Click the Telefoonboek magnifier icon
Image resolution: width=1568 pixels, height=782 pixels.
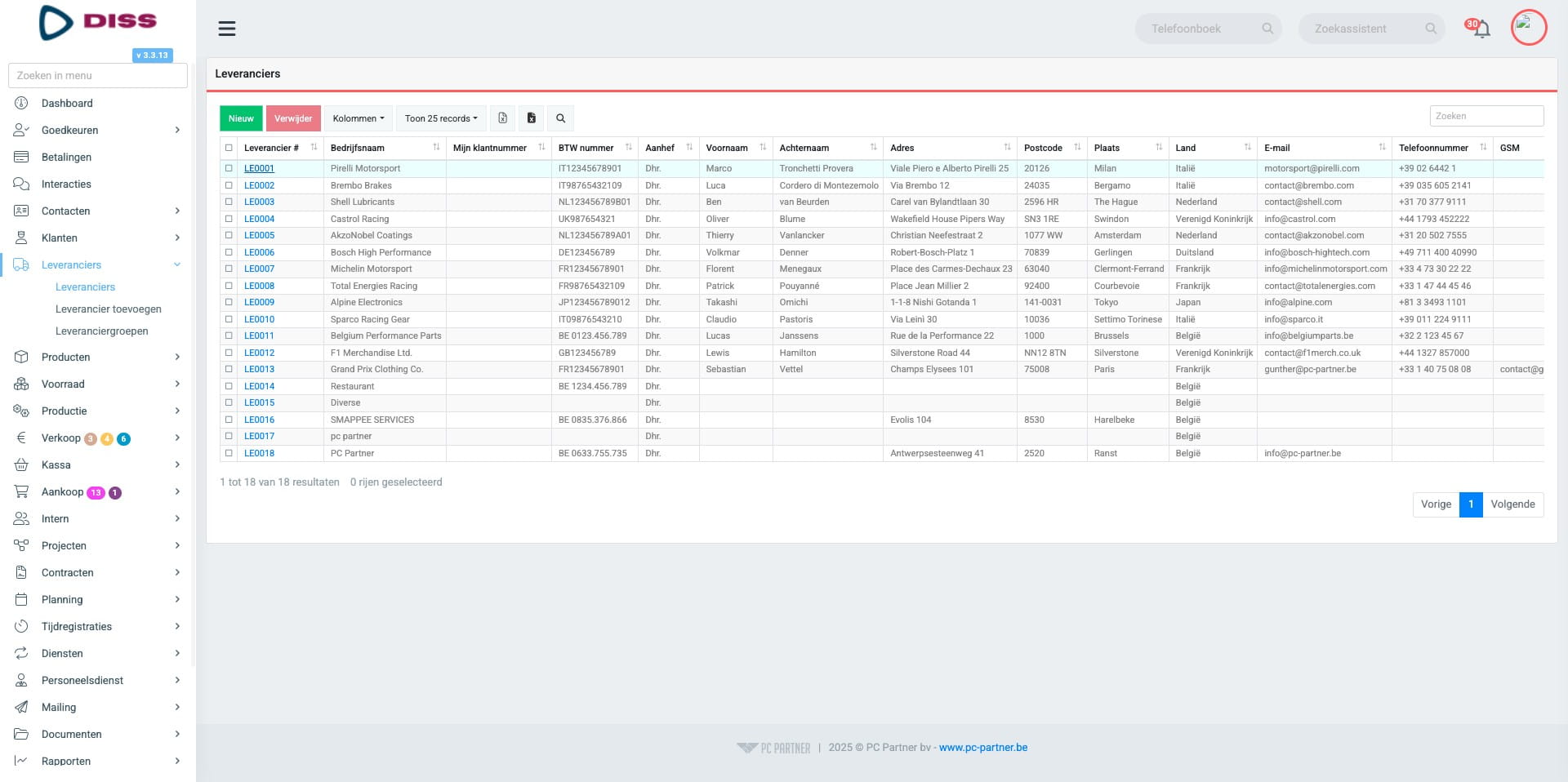point(1267,29)
